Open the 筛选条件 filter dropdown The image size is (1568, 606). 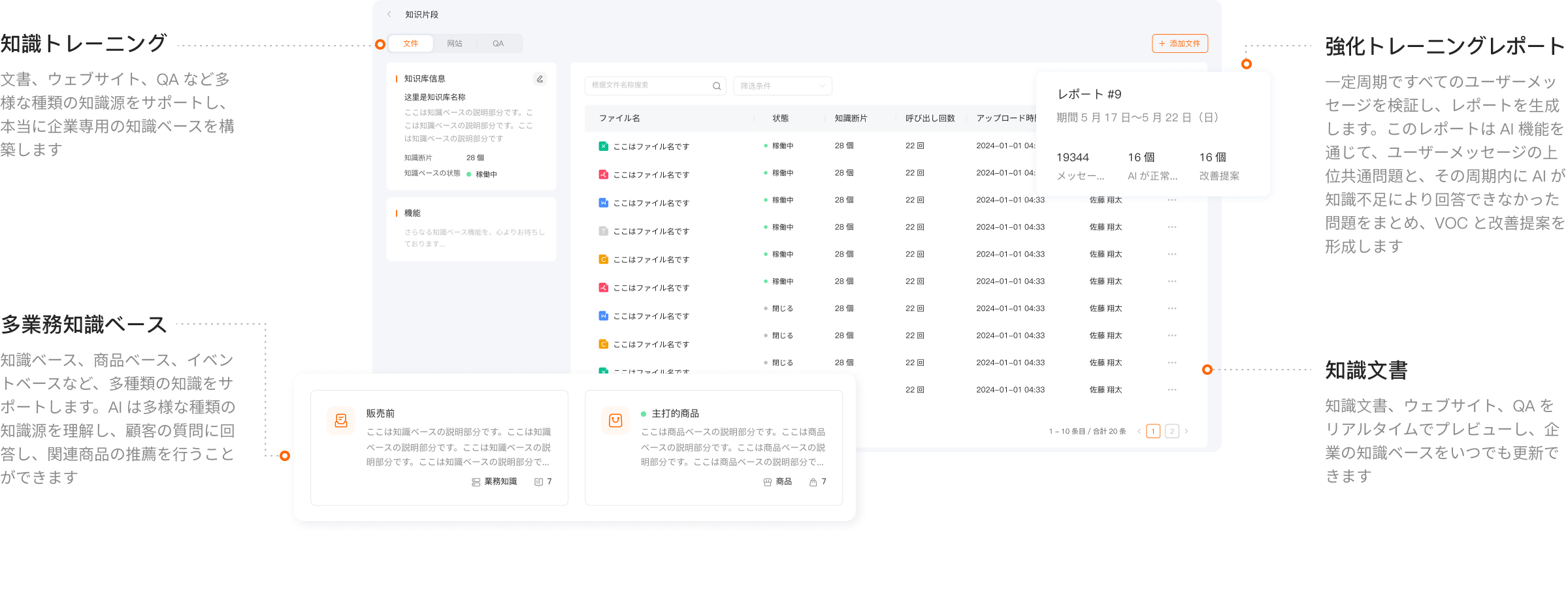tap(783, 86)
